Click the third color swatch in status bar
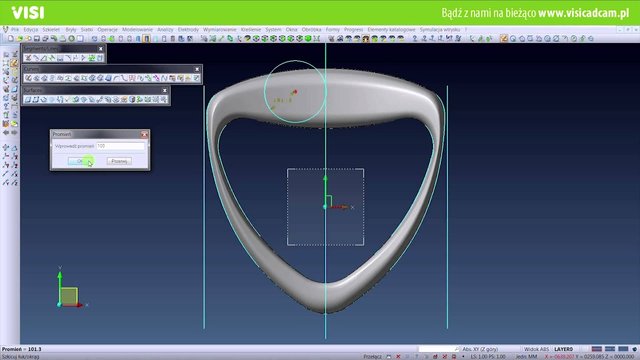The height and width of the screenshot is (360, 640). click(x=623, y=349)
